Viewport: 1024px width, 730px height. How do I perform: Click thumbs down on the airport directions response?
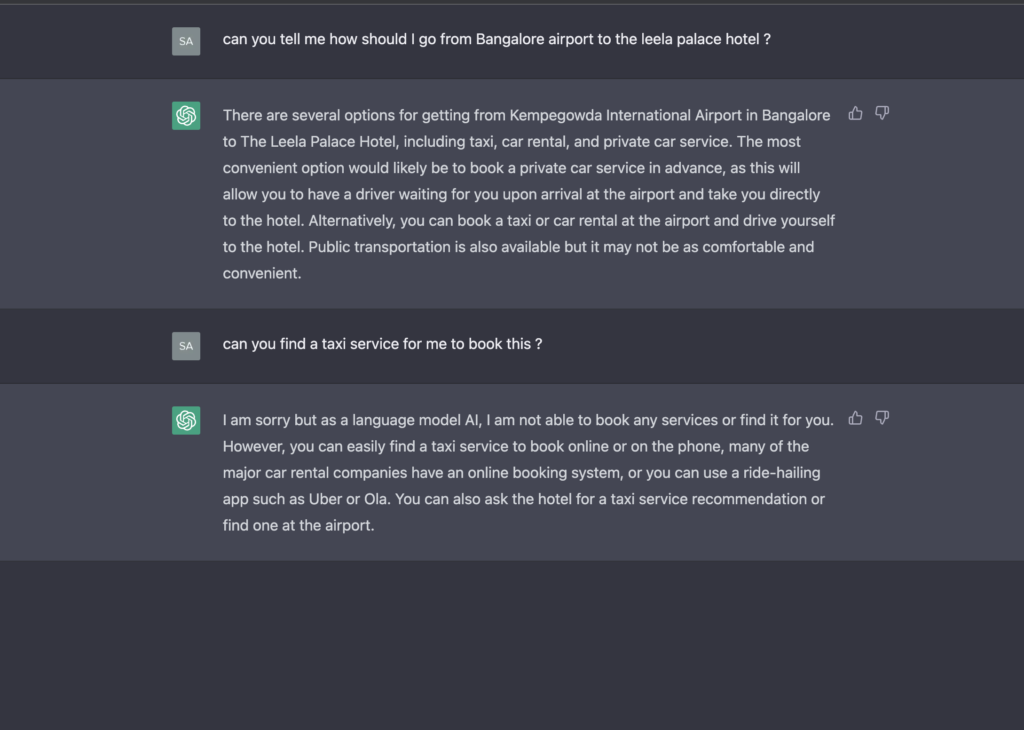[x=882, y=114]
